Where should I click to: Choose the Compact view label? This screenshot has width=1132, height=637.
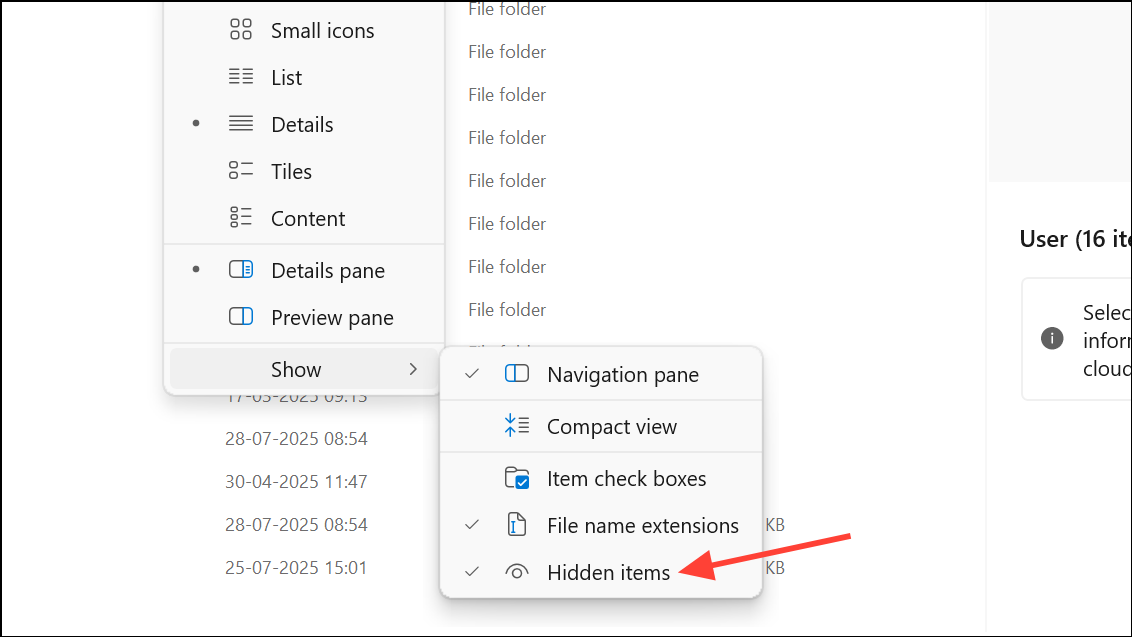pos(611,427)
